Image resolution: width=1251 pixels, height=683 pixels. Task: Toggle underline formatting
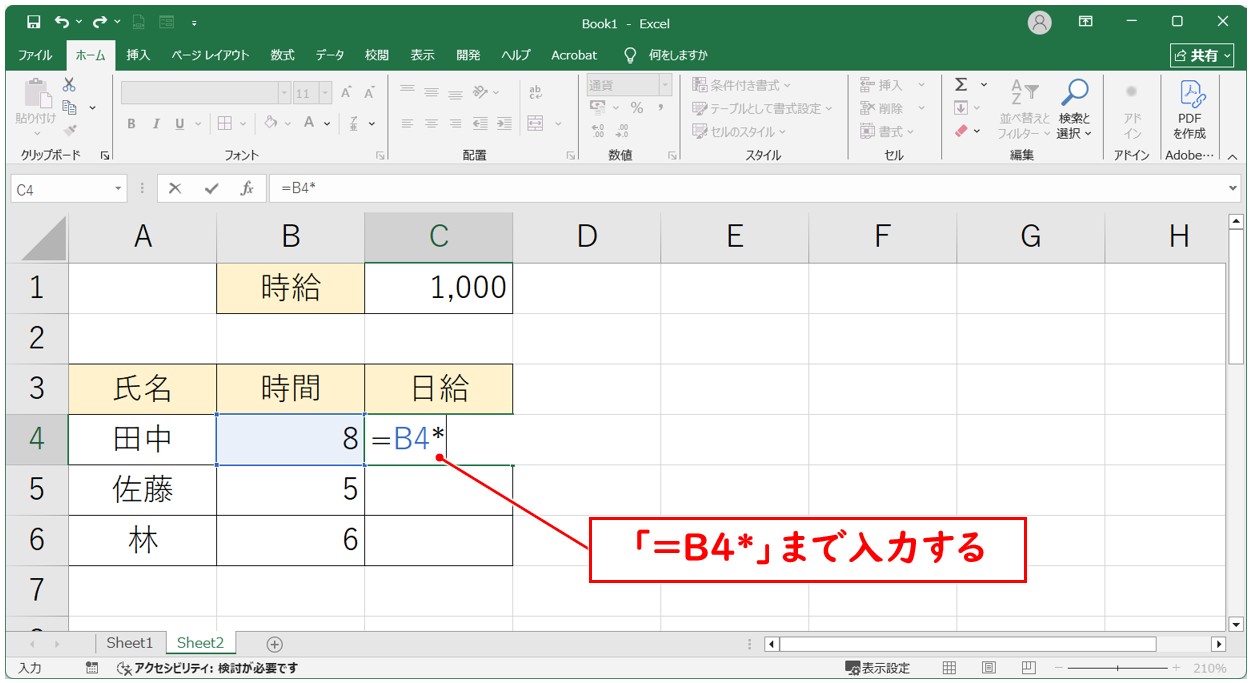tap(180, 124)
